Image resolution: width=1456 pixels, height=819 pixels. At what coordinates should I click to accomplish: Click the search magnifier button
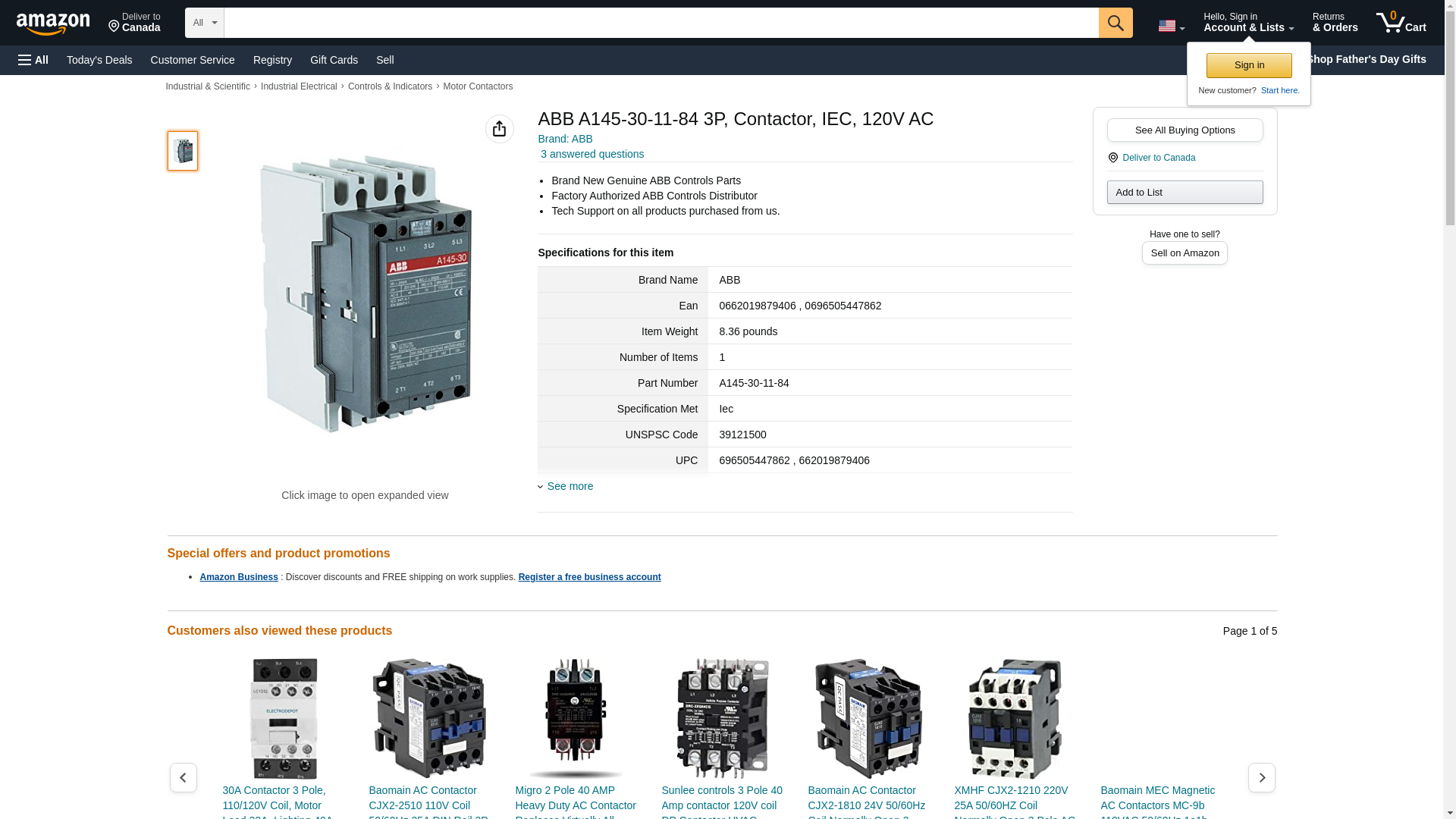click(x=1115, y=23)
